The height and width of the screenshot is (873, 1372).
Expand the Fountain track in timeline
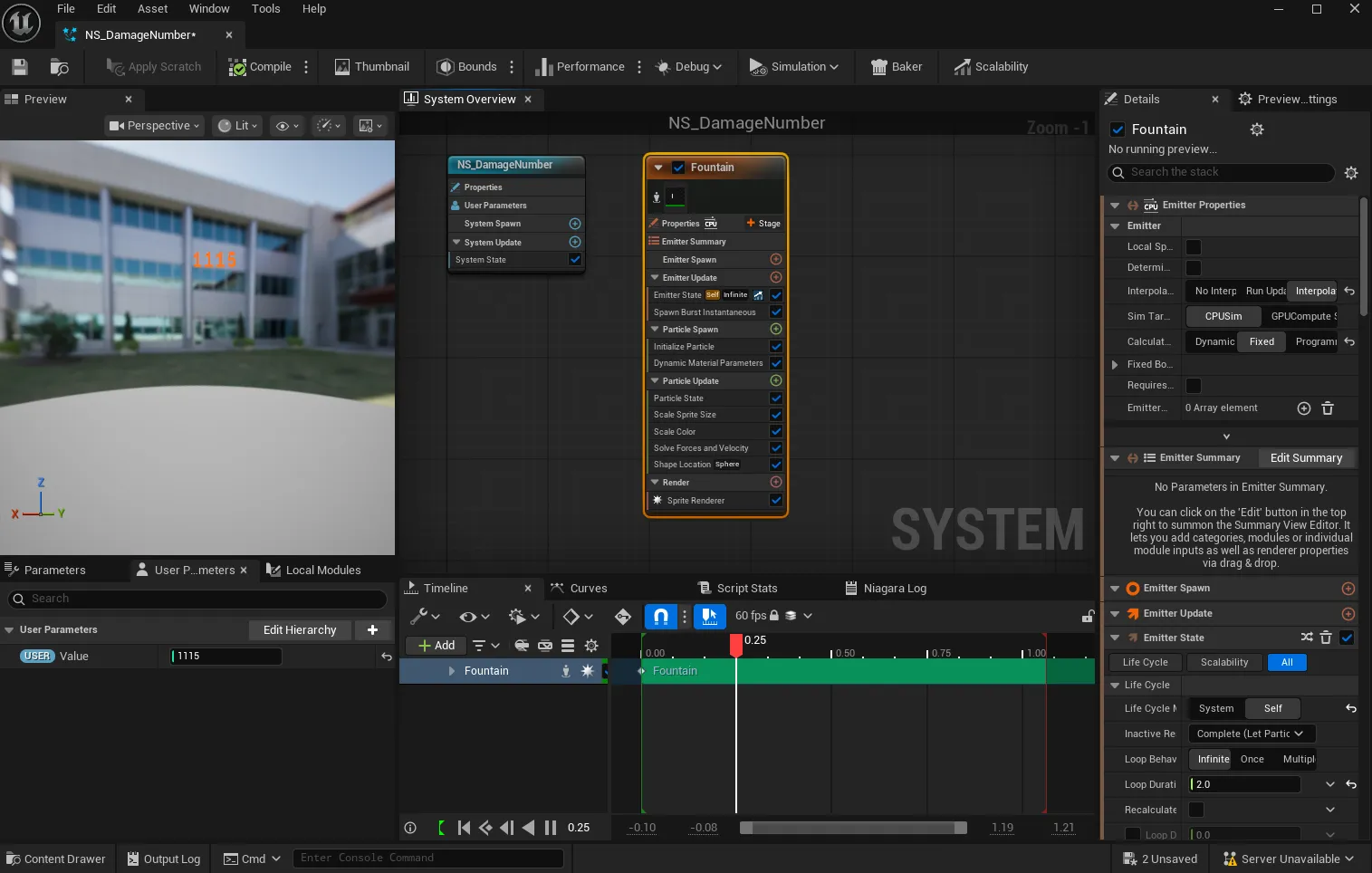coord(451,671)
